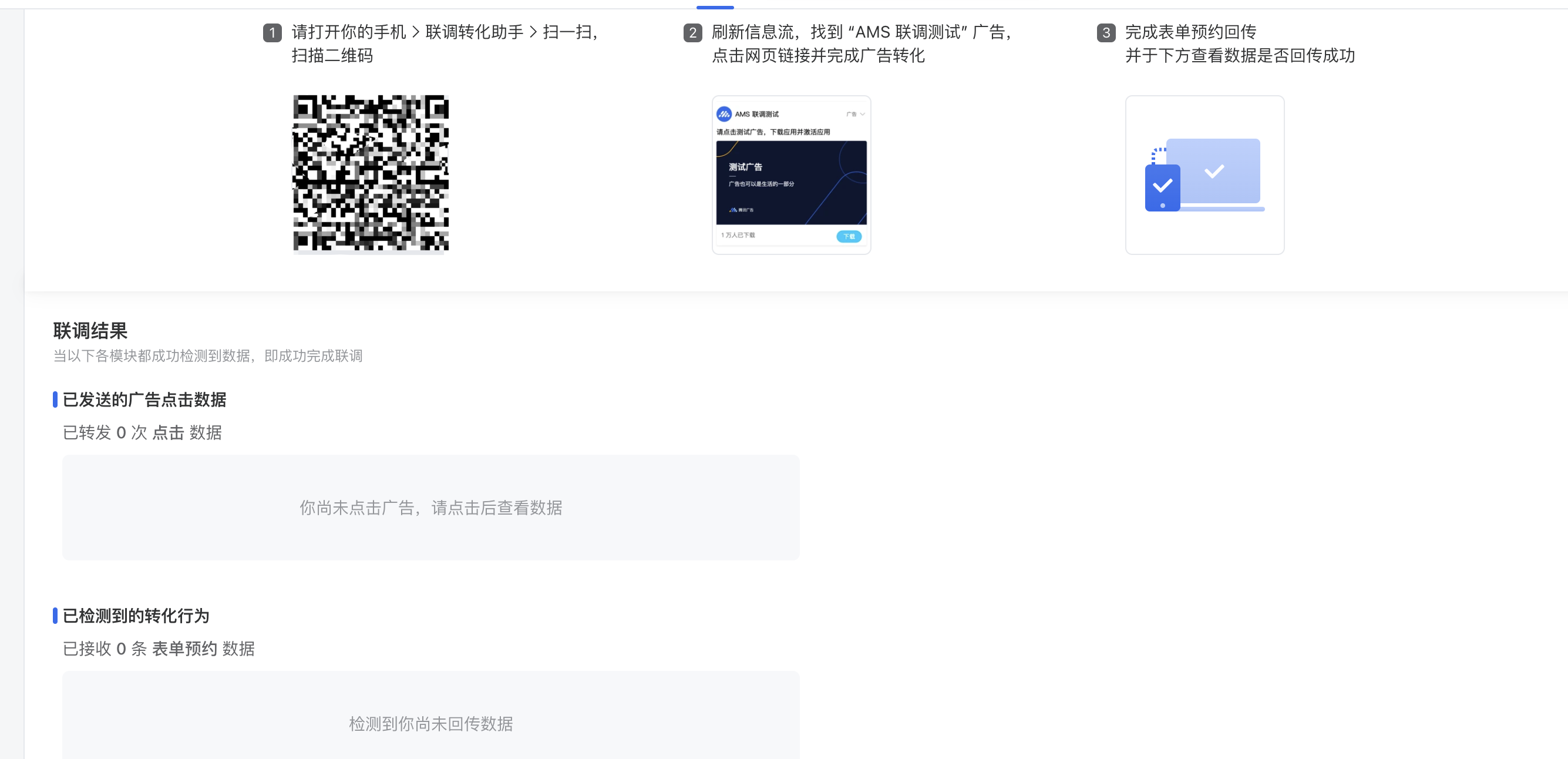Click the 联调结果 heading
The width and height of the screenshot is (1568, 759).
[x=90, y=331]
